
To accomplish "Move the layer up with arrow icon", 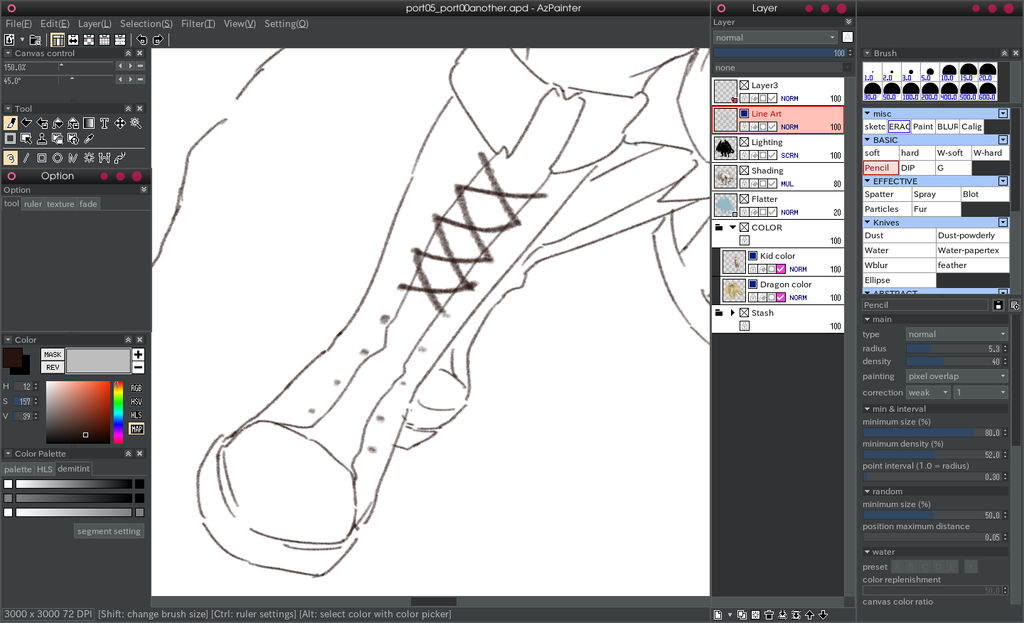I will click(810, 615).
